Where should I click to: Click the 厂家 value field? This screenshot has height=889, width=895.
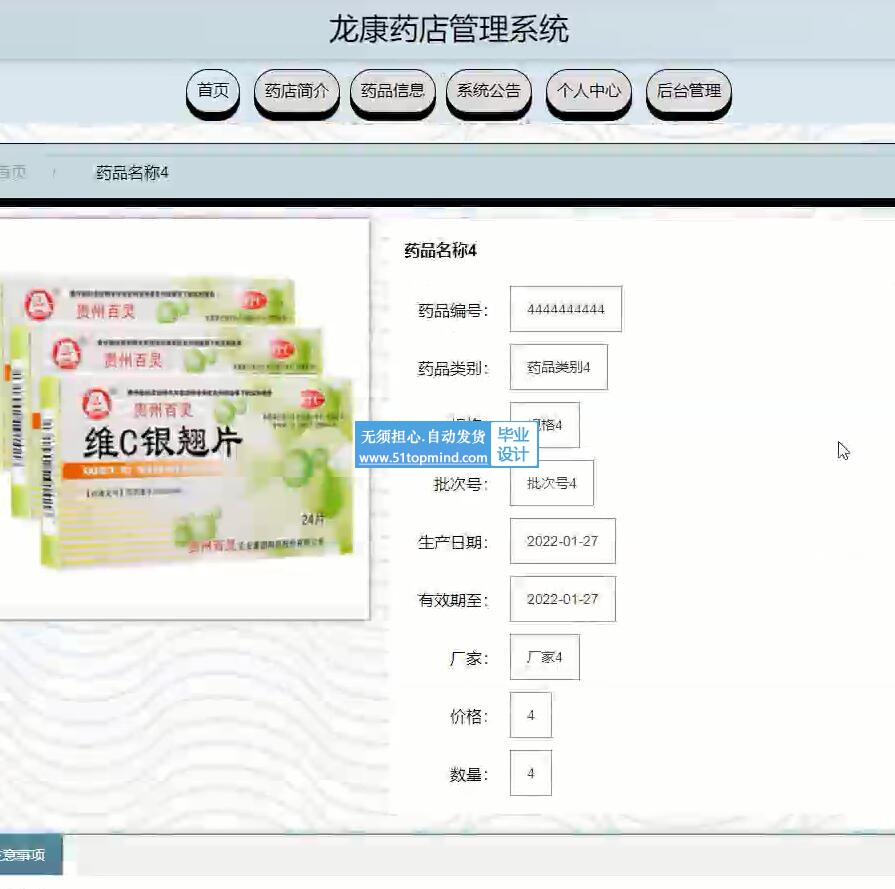coord(545,657)
